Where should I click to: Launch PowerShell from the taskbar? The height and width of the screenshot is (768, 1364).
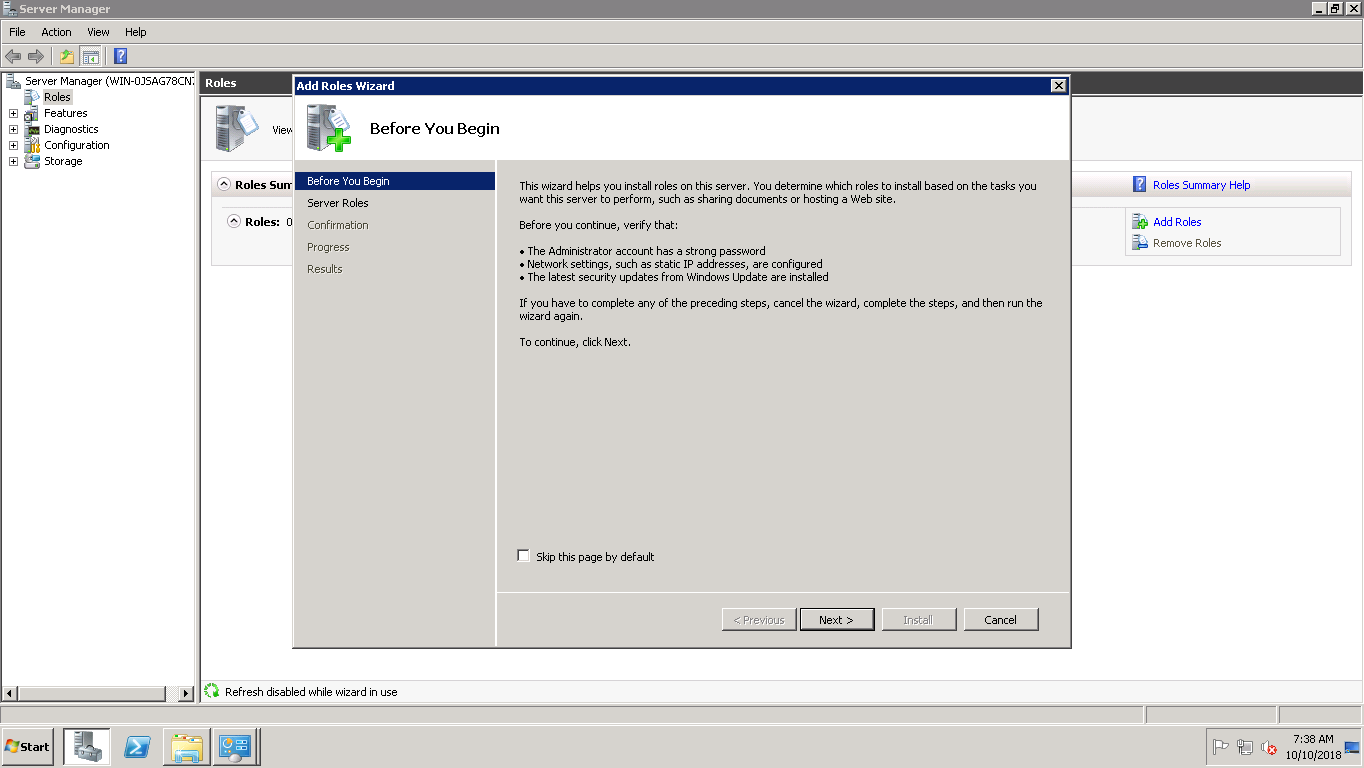pyautogui.click(x=137, y=746)
